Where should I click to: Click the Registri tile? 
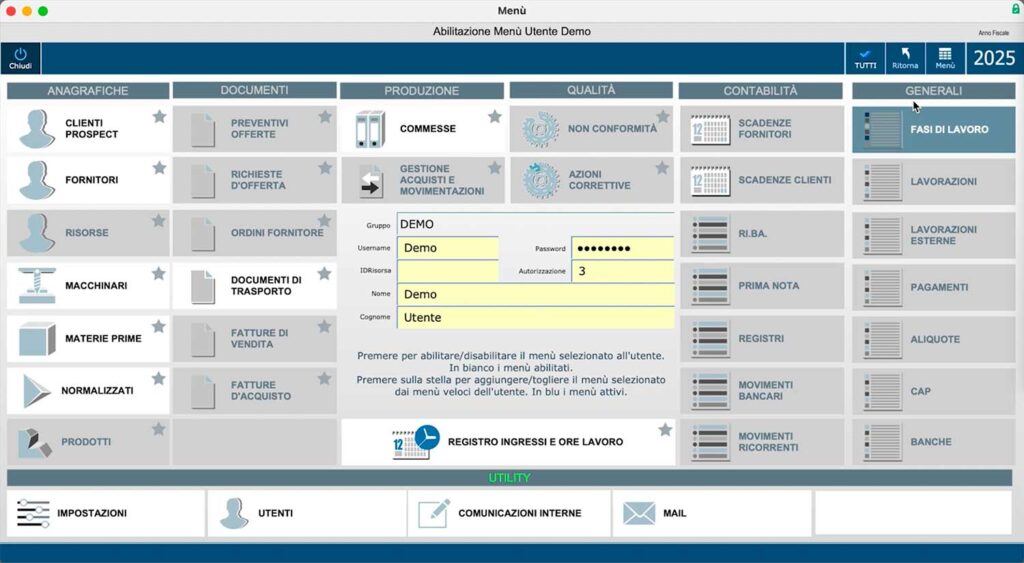point(761,338)
